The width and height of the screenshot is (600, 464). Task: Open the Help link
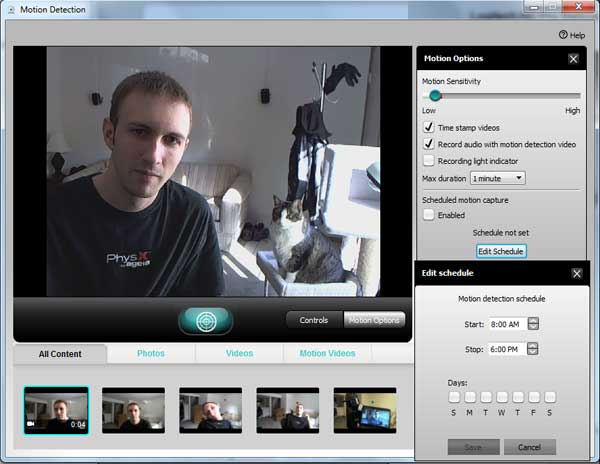click(x=572, y=35)
